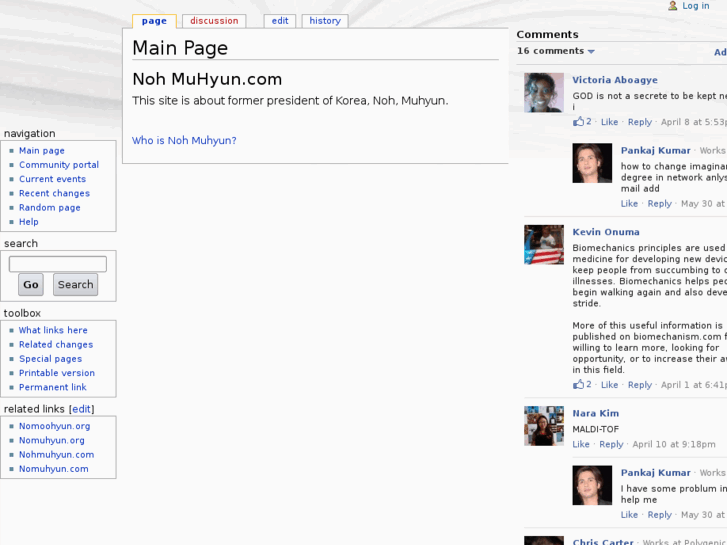Click Reply on Pankaj Kumar's imagination reply
727x545 pixels.
pos(659,204)
